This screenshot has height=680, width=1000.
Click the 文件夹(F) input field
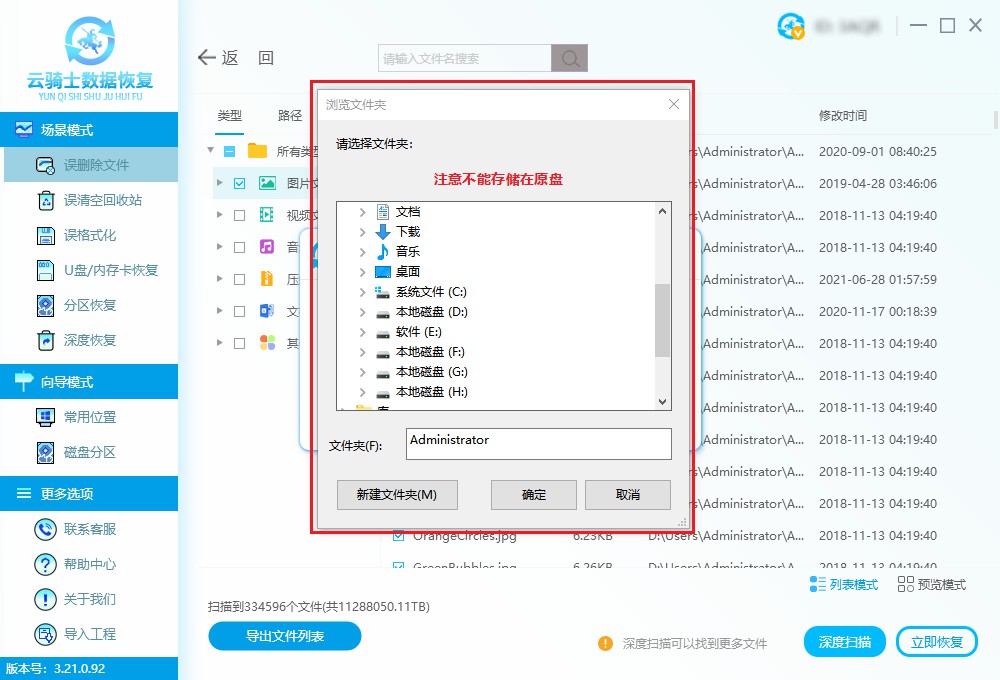point(538,444)
